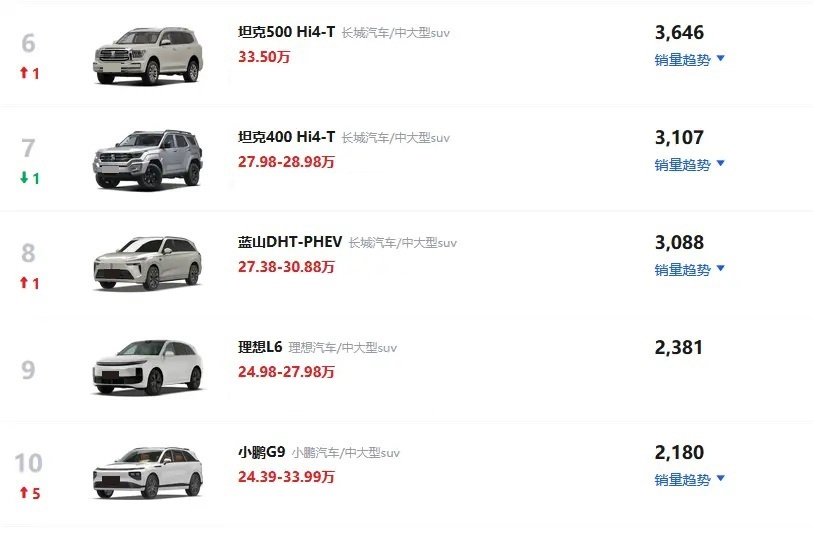813x533 pixels.
Task: Open the 蓝山DHT-PHEV car thumbnail
Action: [x=148, y=263]
